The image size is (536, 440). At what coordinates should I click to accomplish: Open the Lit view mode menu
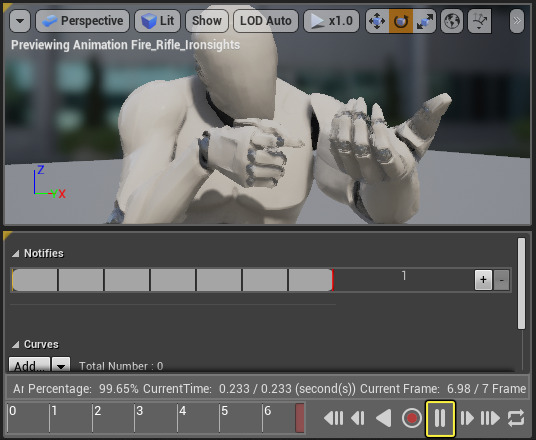158,21
